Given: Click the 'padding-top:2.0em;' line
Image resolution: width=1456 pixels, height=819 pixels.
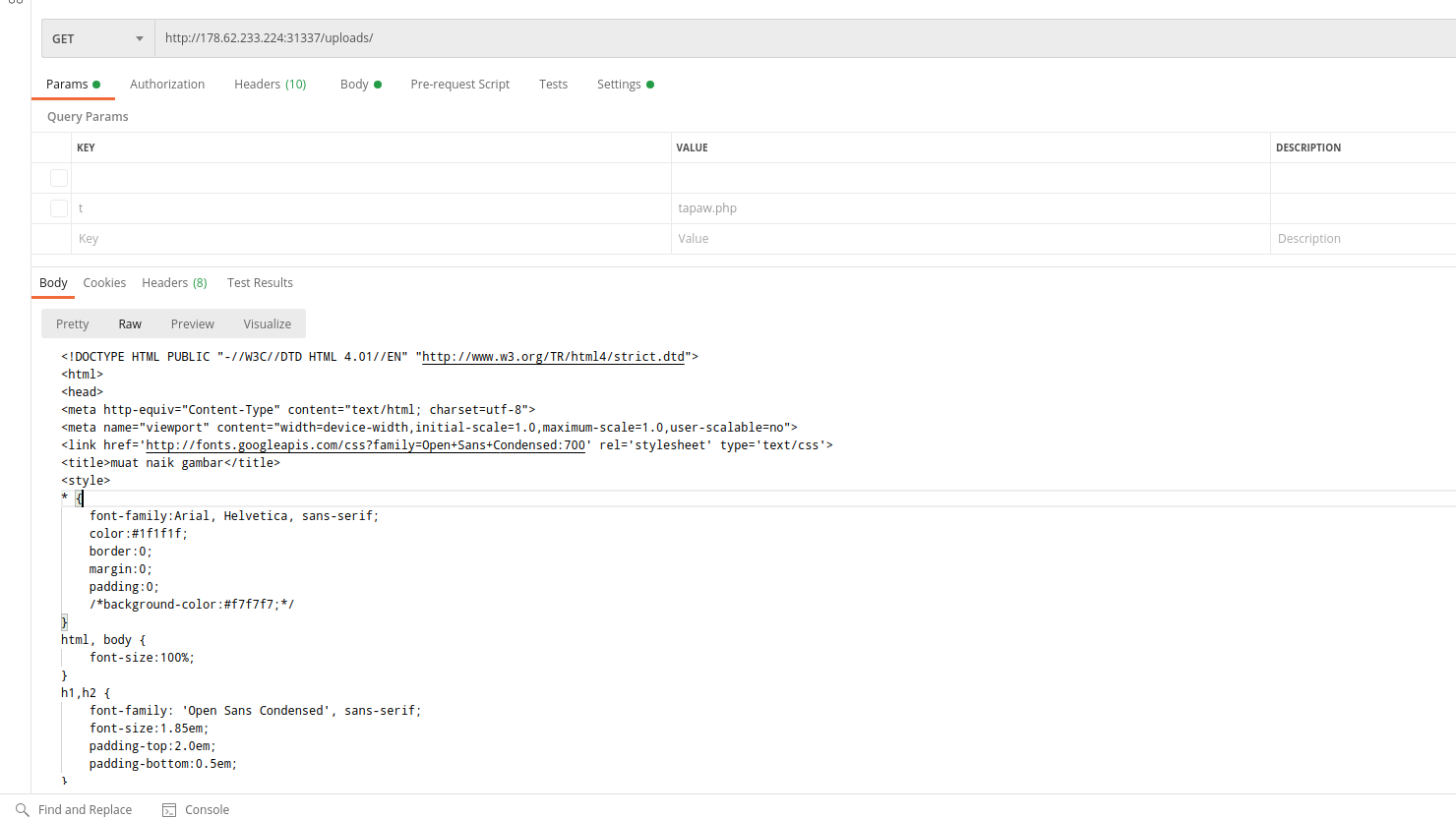Looking at the screenshot, I should click(152, 746).
